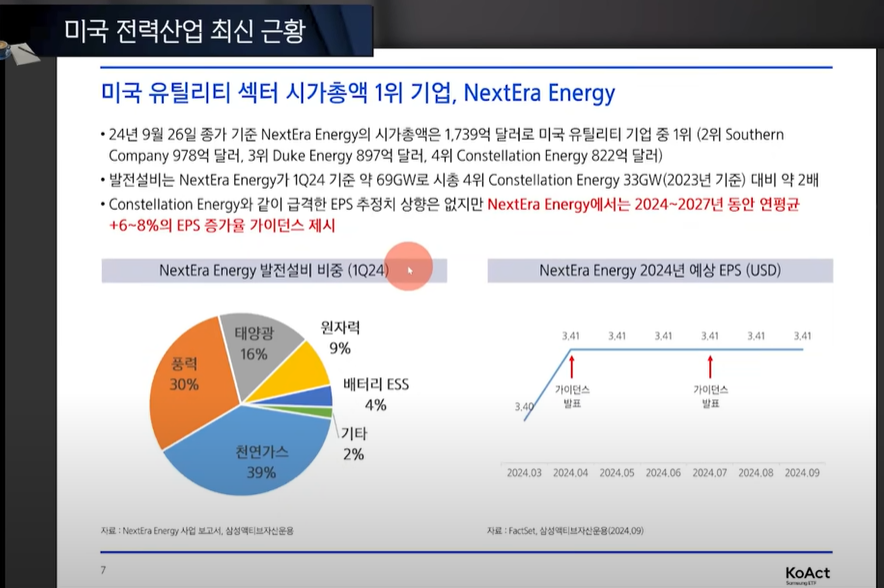Select the banner title '미국 전력산업 최신 근황'
Image resolution: width=884 pixels, height=588 pixels.
184,30
